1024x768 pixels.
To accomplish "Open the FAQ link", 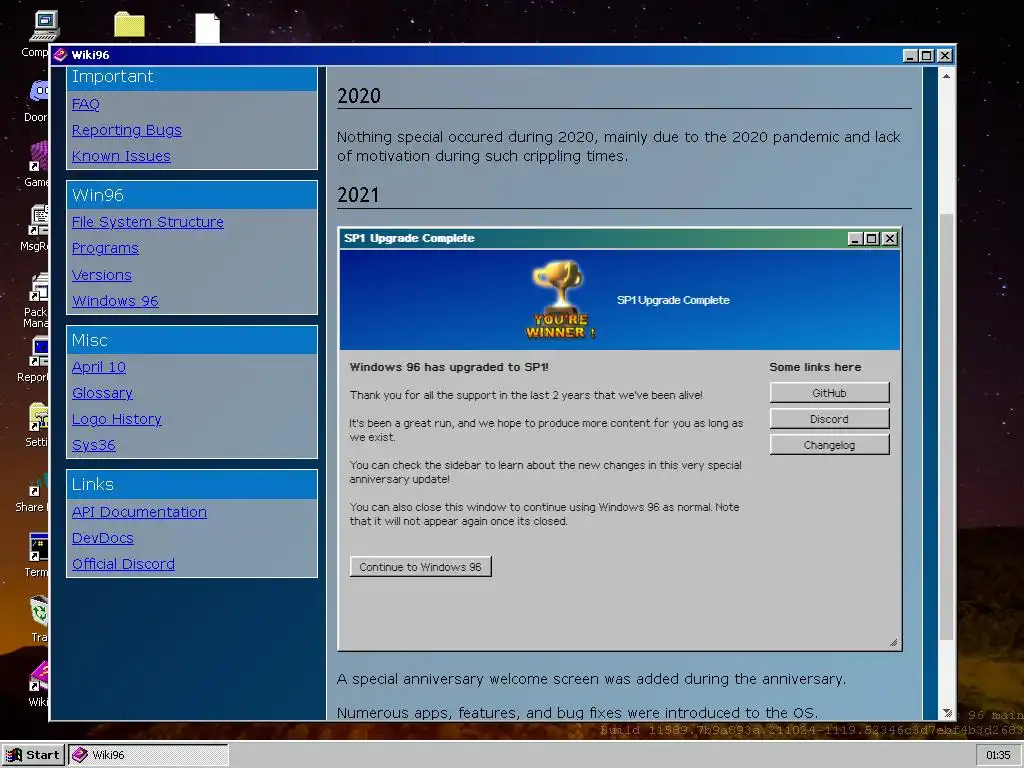I will coord(86,104).
